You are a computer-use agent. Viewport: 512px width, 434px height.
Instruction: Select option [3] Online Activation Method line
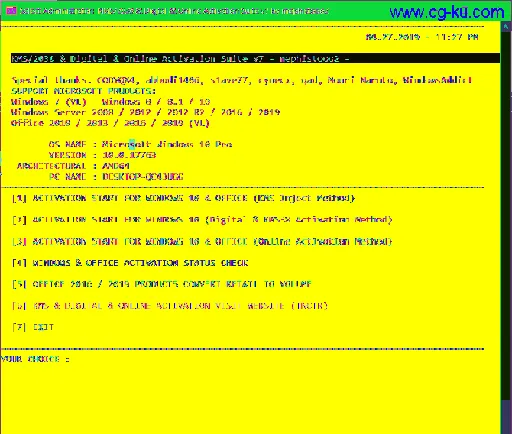(x=202, y=241)
